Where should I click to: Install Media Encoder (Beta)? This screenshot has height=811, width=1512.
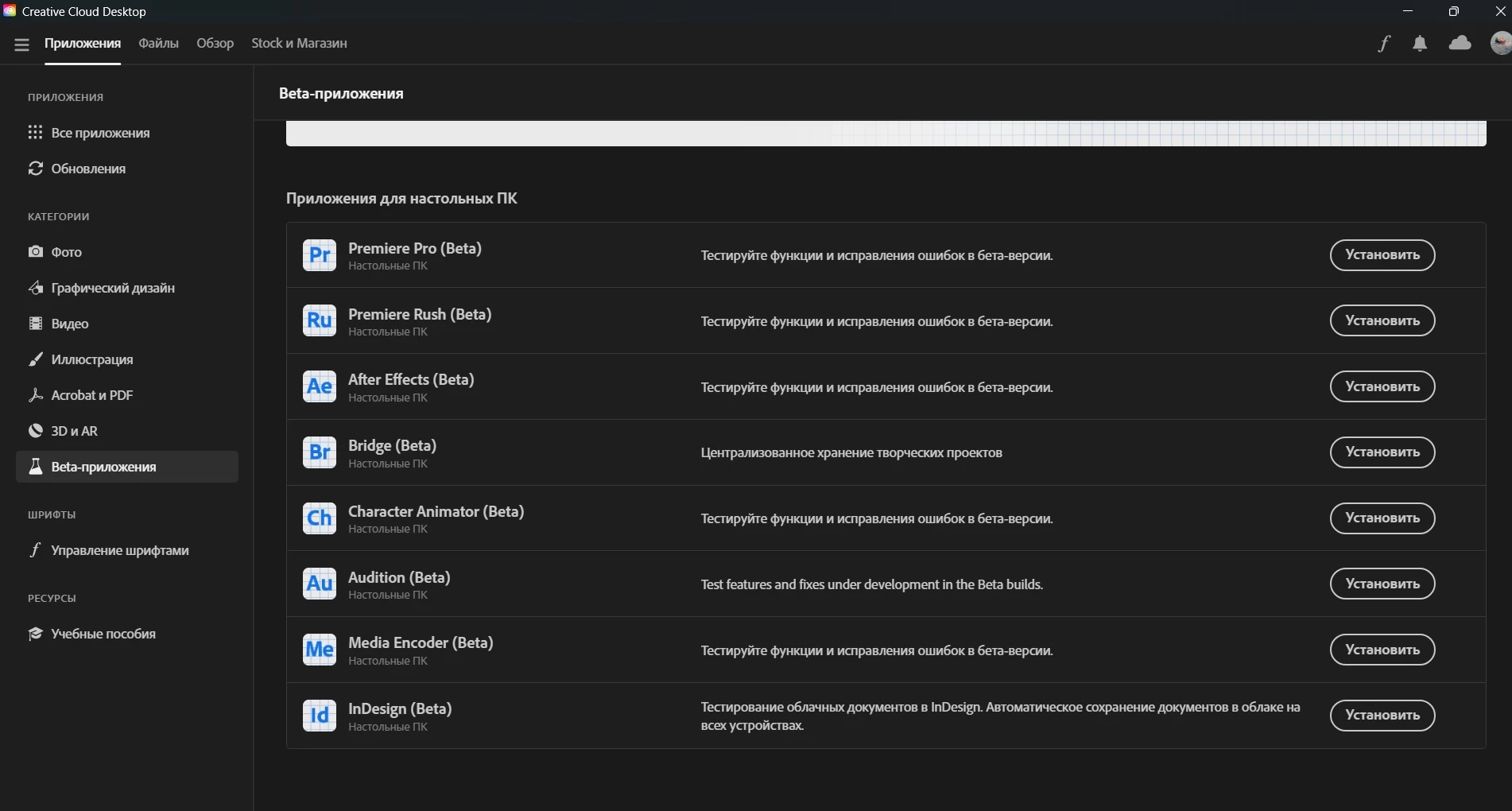pos(1382,650)
